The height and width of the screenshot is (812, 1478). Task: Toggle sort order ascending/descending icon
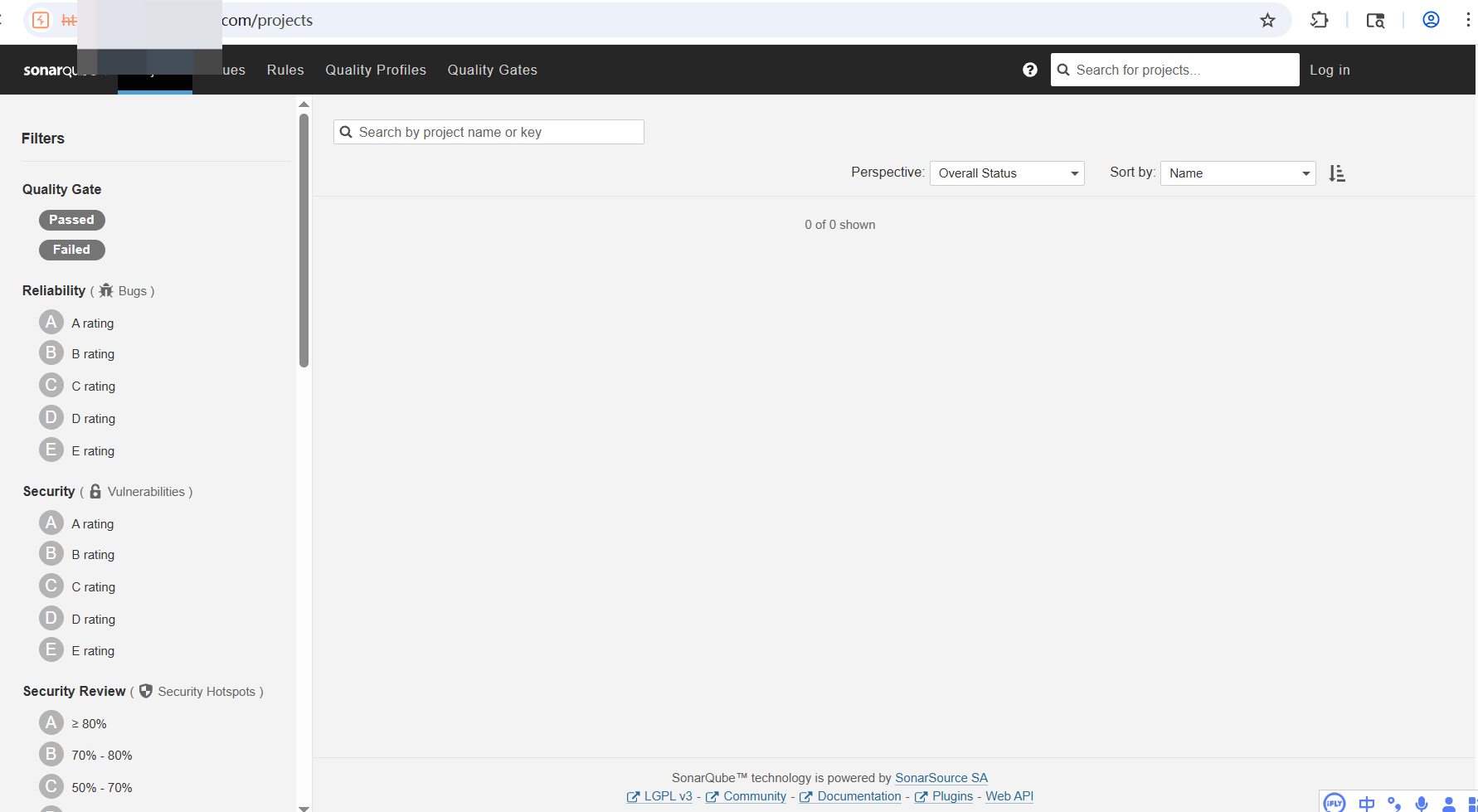coord(1336,173)
